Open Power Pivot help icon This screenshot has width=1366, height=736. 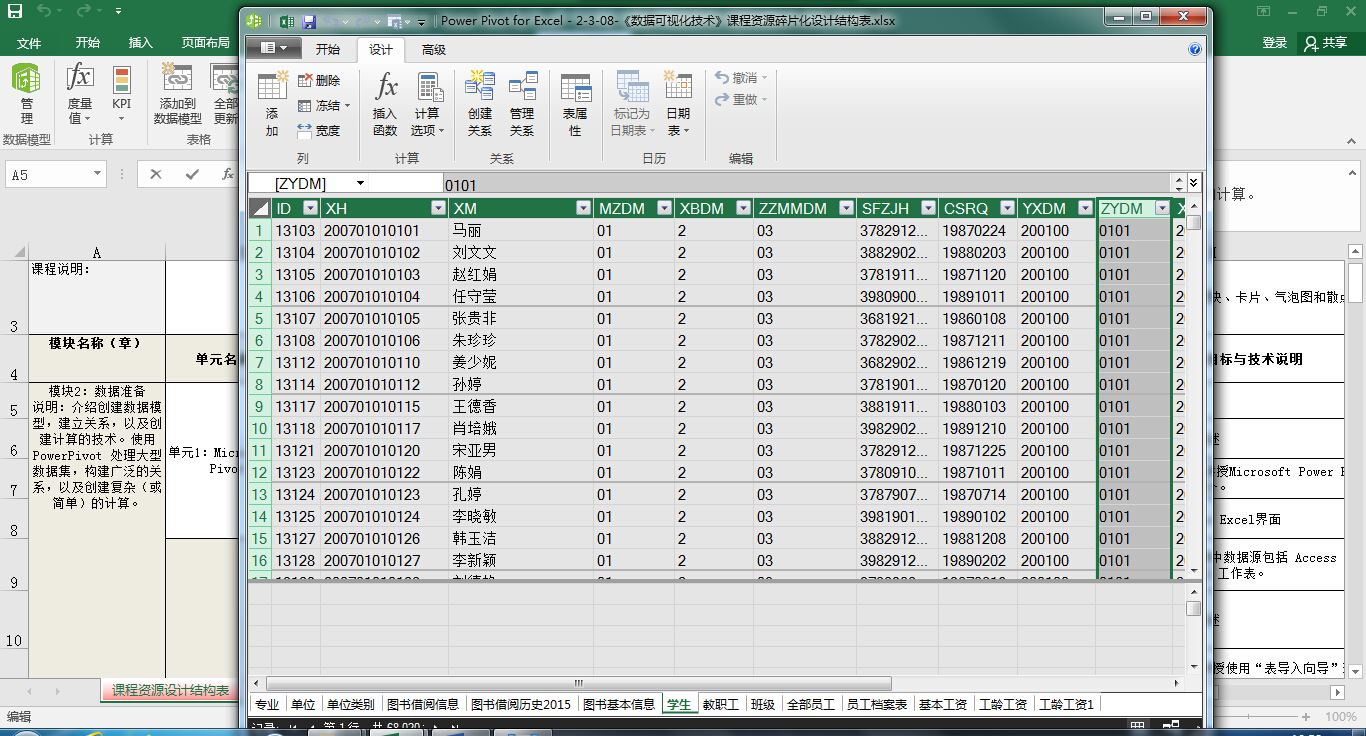point(1195,49)
